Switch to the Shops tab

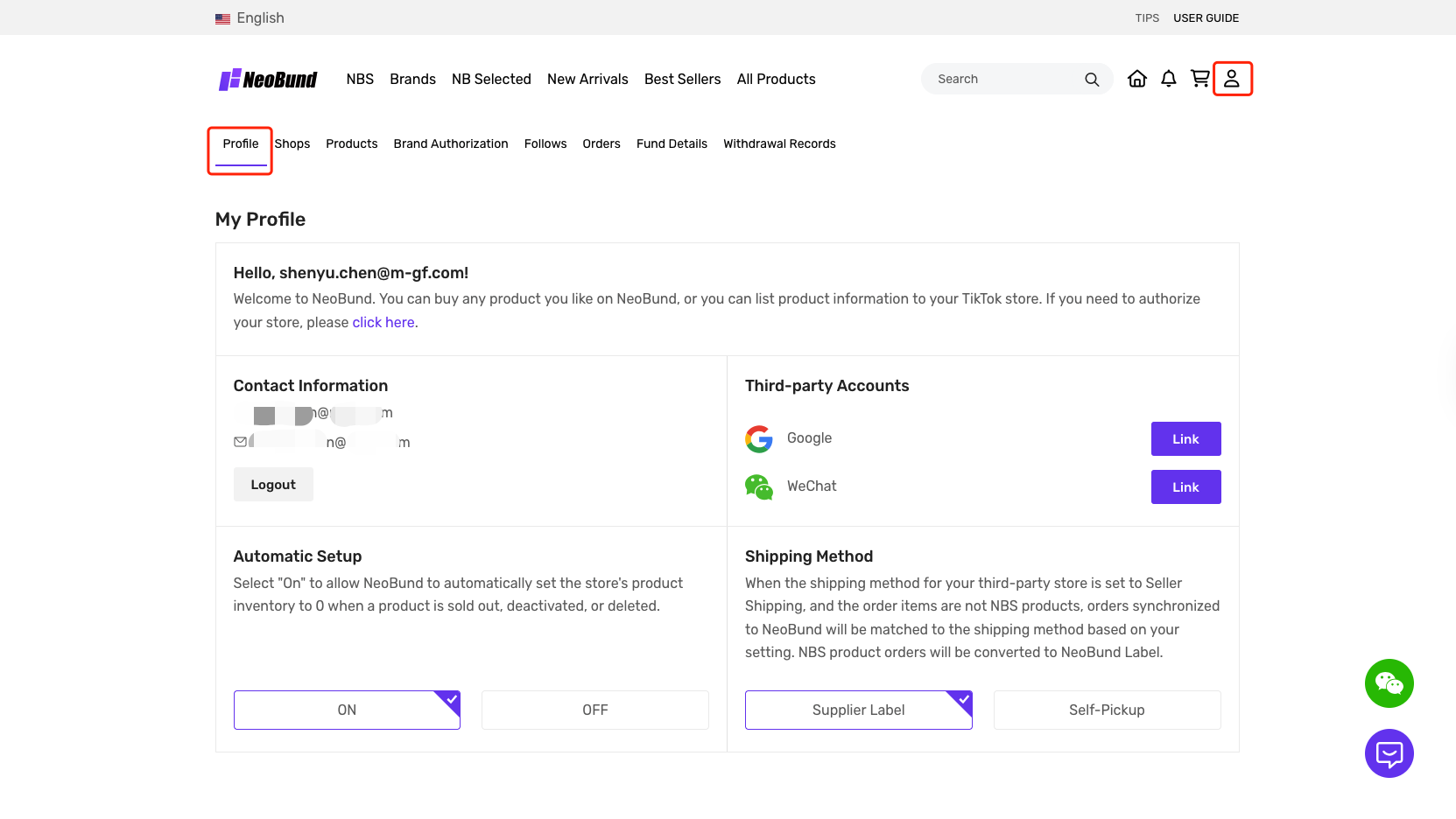292,143
